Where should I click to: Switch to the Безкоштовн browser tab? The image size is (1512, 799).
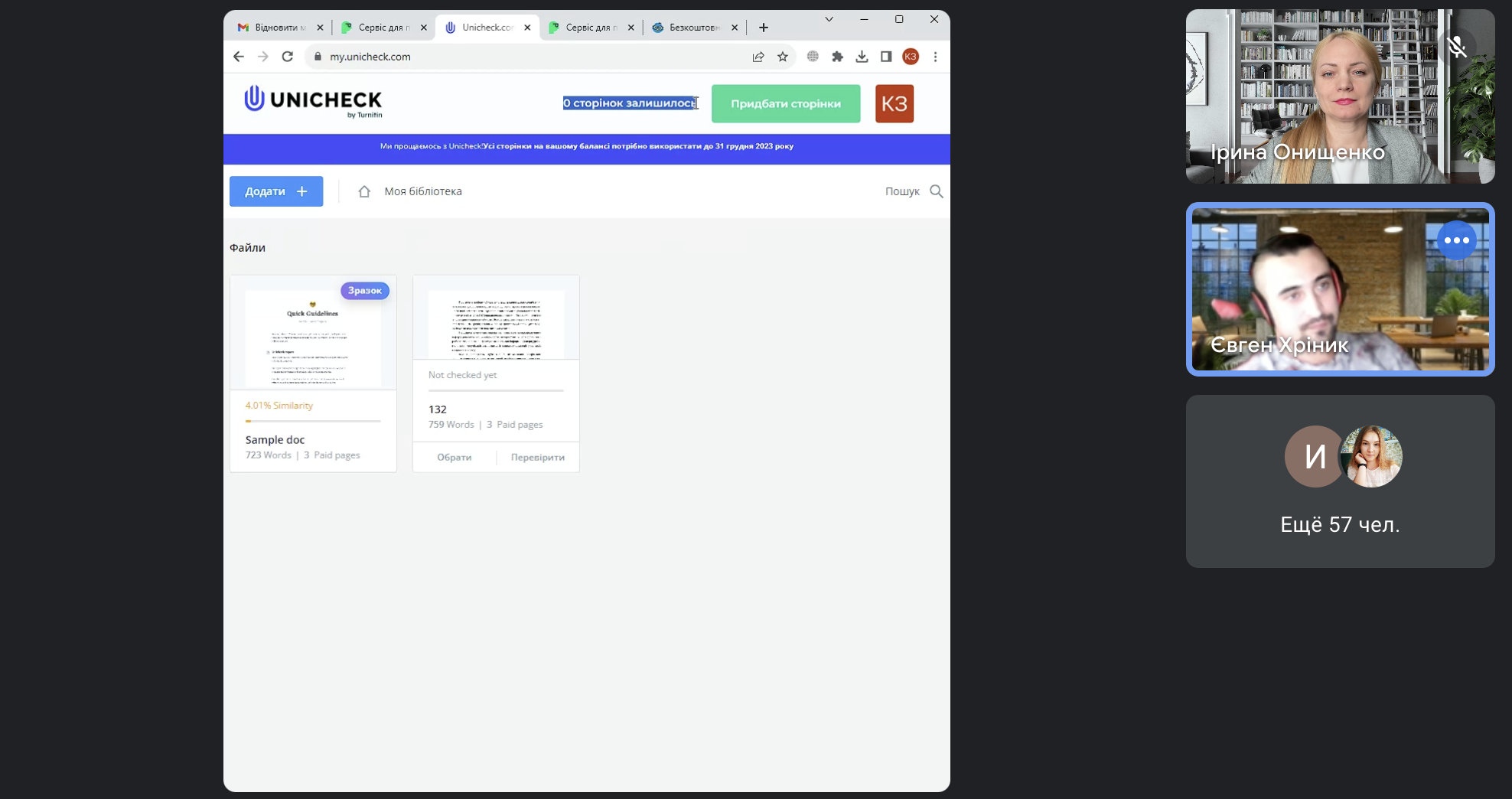point(693,28)
